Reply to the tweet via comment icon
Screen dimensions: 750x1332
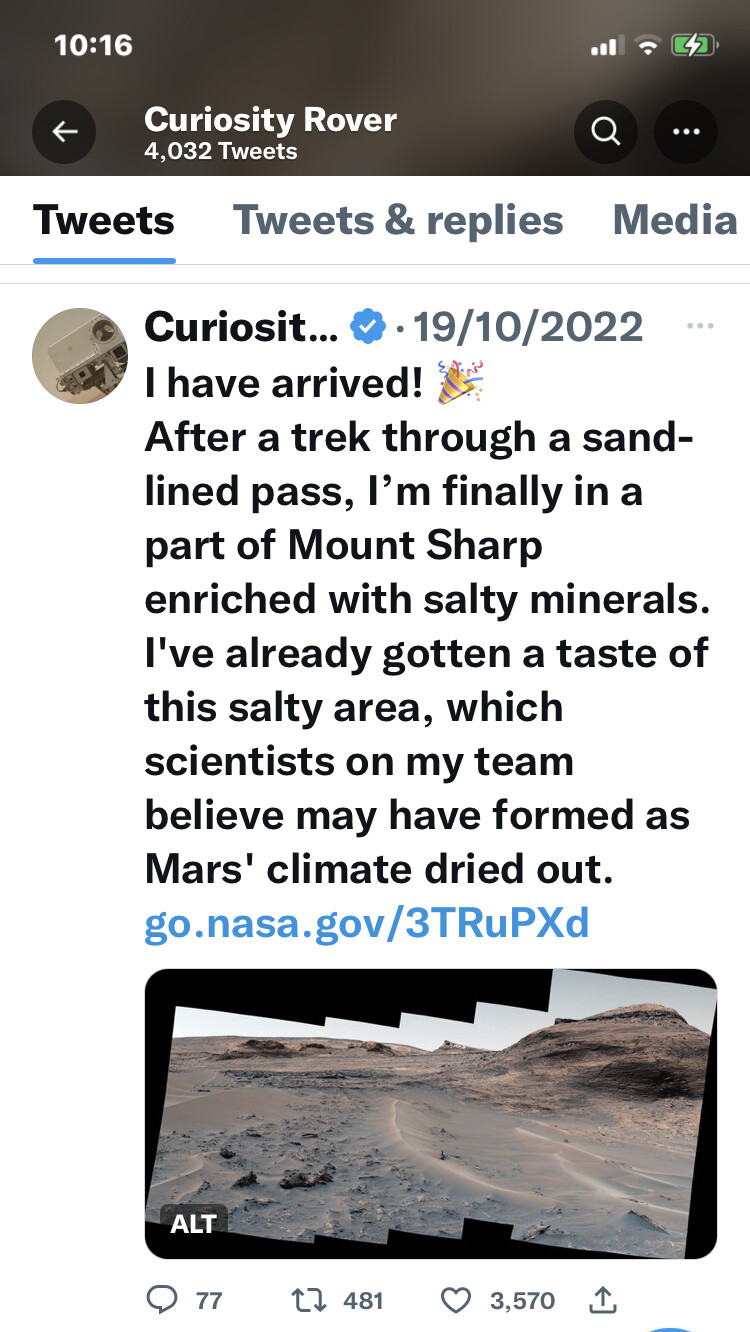[161, 1300]
